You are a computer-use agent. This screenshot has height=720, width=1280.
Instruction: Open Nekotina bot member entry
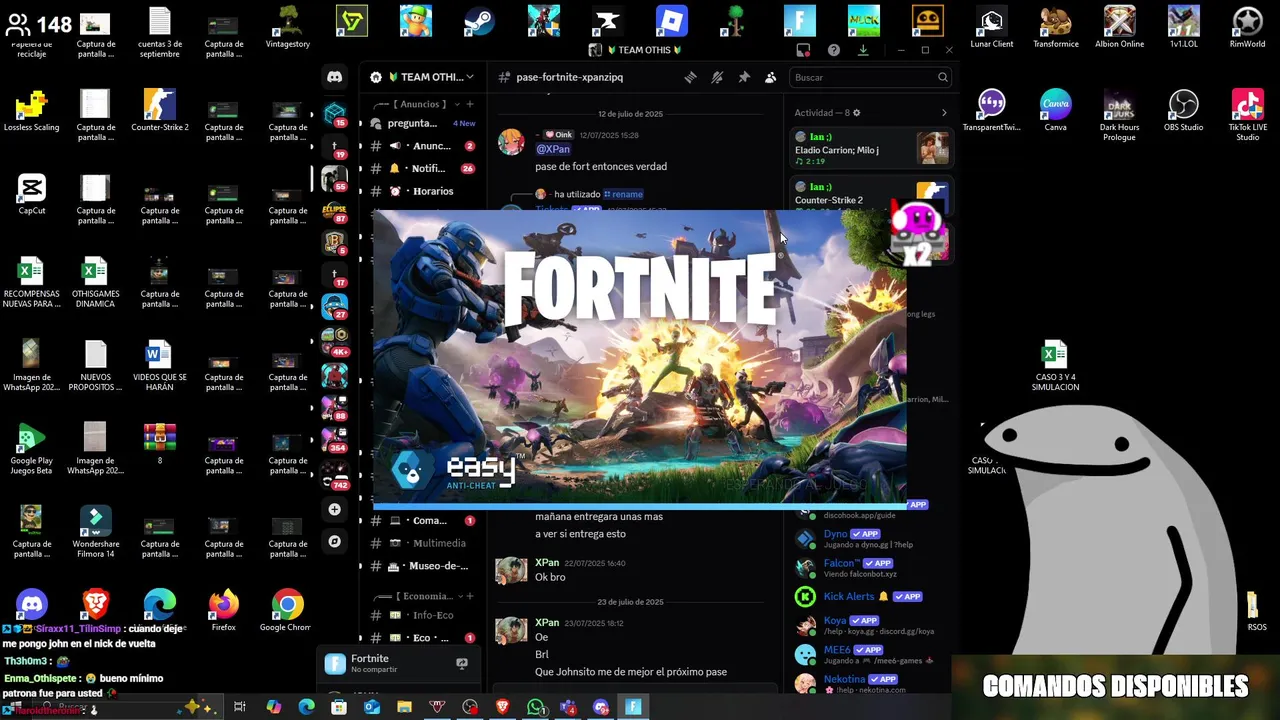click(x=871, y=684)
